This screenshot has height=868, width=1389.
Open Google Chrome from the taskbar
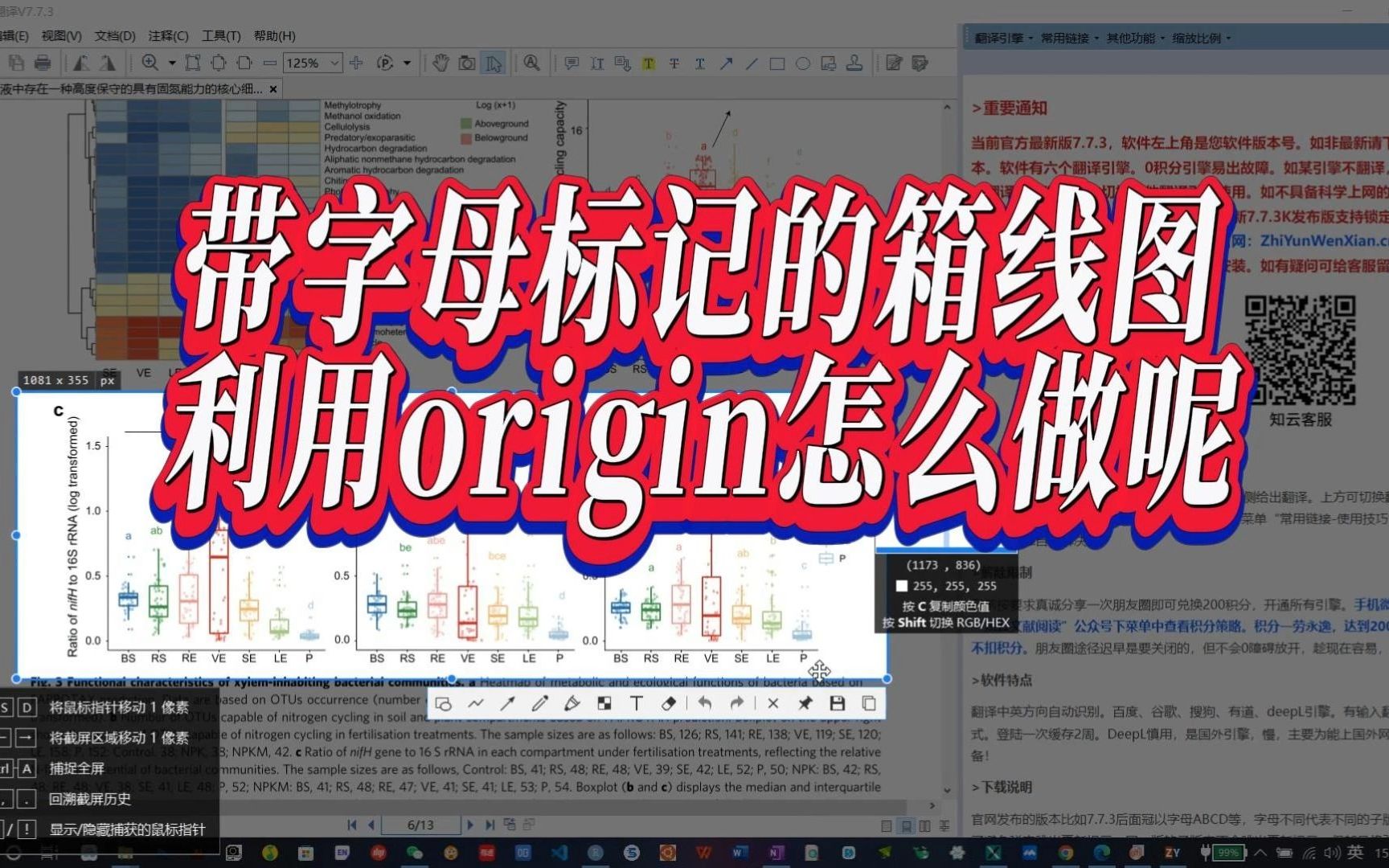[x=1066, y=853]
